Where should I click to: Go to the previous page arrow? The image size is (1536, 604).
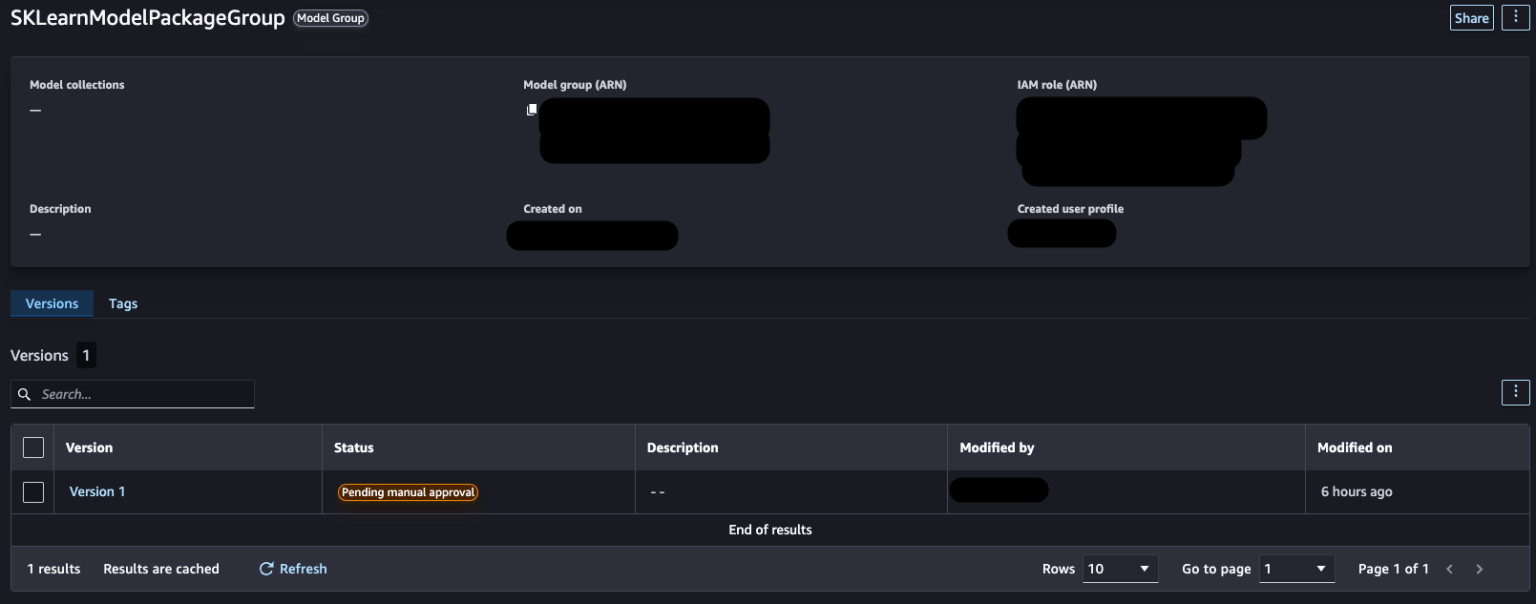coord(1449,569)
